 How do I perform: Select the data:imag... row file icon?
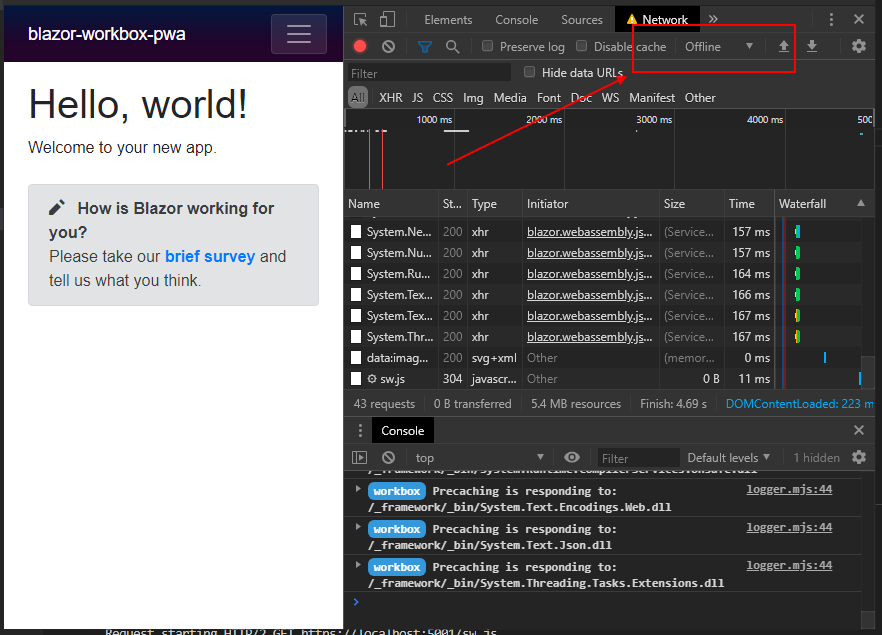[356, 358]
